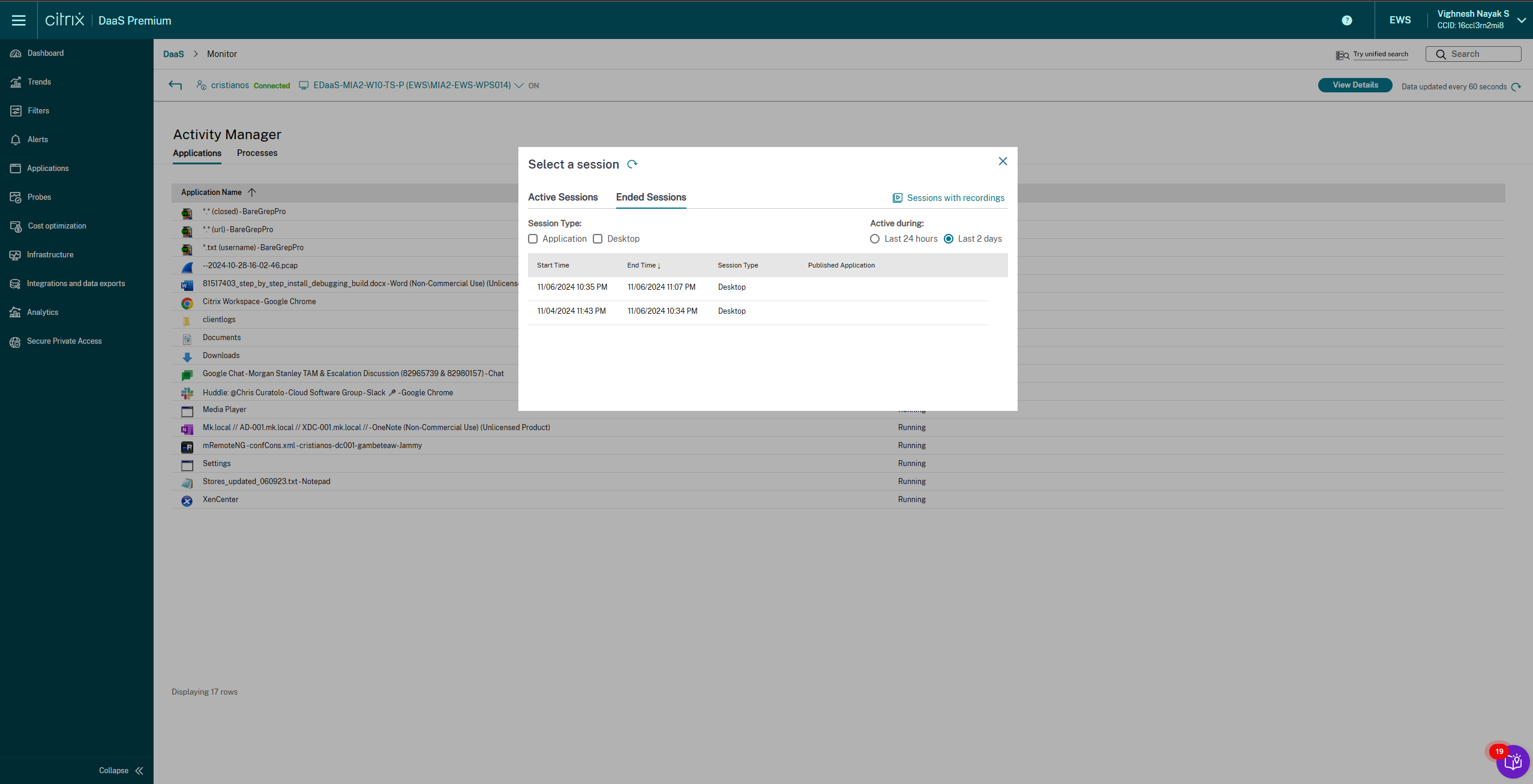Open Cost optimization in the sidebar

[56, 226]
